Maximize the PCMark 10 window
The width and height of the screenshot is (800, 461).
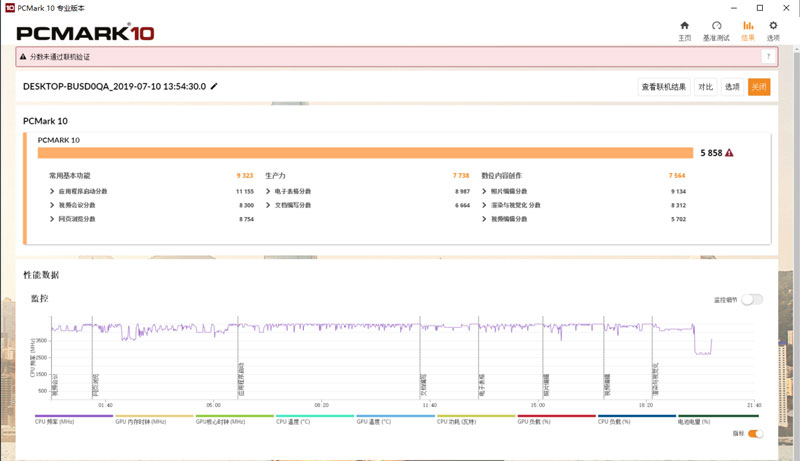coord(760,8)
